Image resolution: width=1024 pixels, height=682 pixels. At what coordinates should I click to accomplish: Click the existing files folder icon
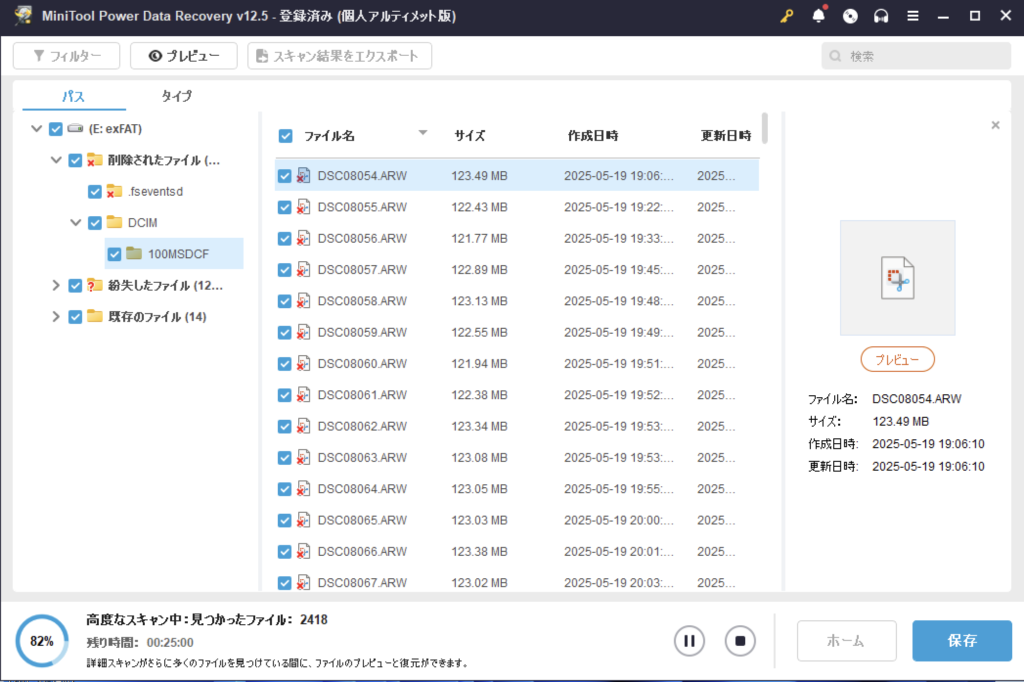click(95, 316)
